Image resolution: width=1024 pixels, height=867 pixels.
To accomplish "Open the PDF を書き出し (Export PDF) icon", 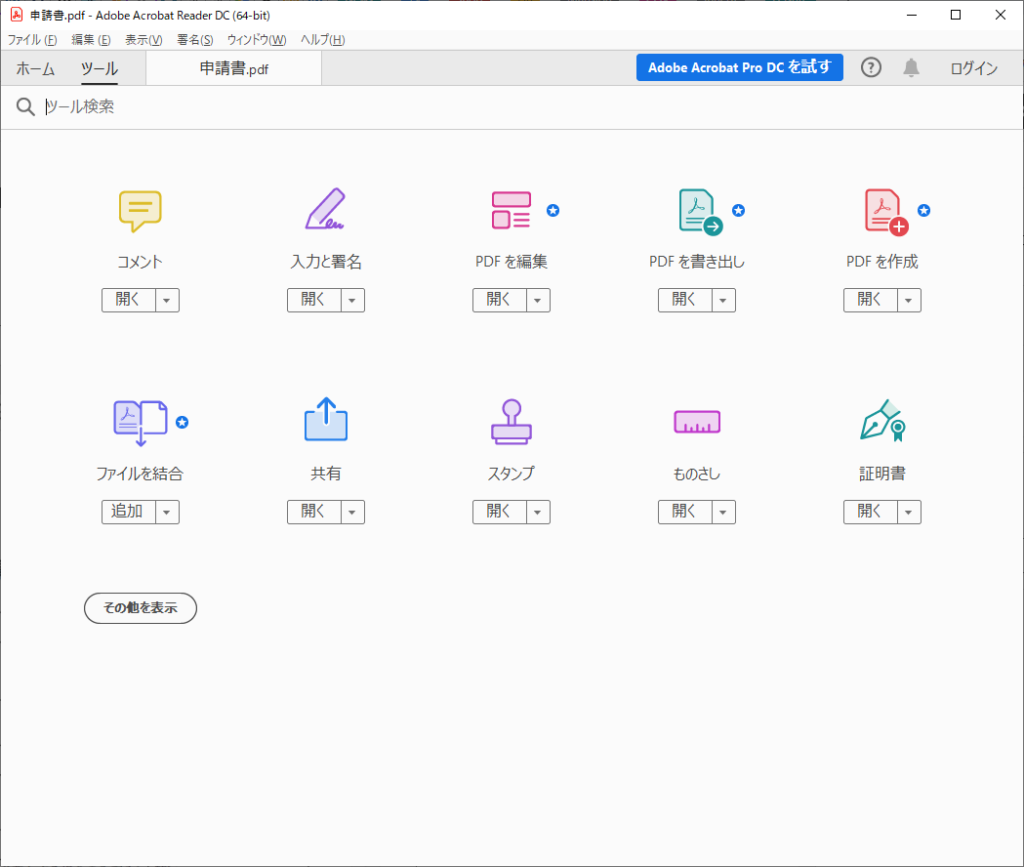I will [696, 211].
